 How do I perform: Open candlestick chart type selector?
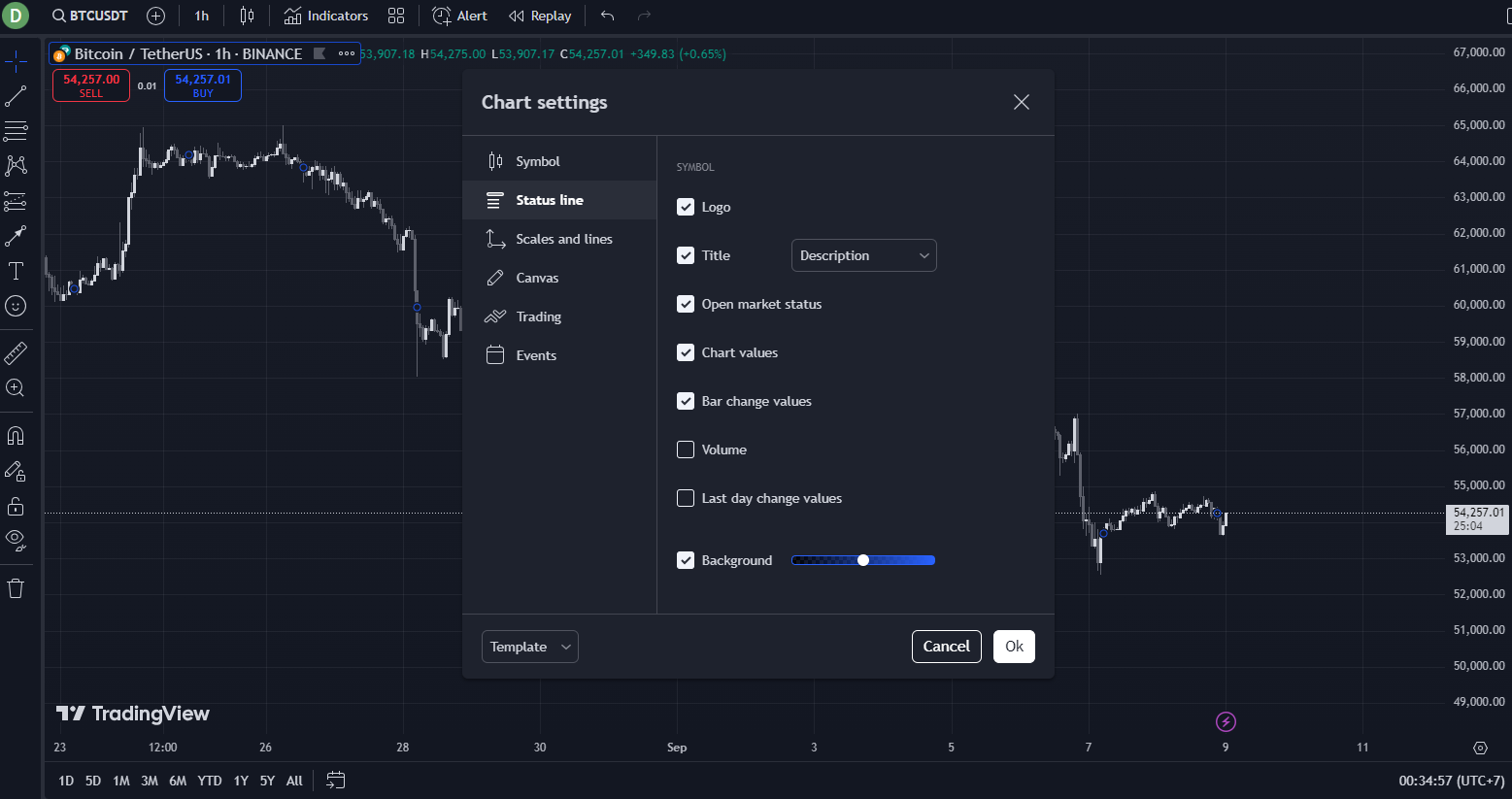(248, 16)
